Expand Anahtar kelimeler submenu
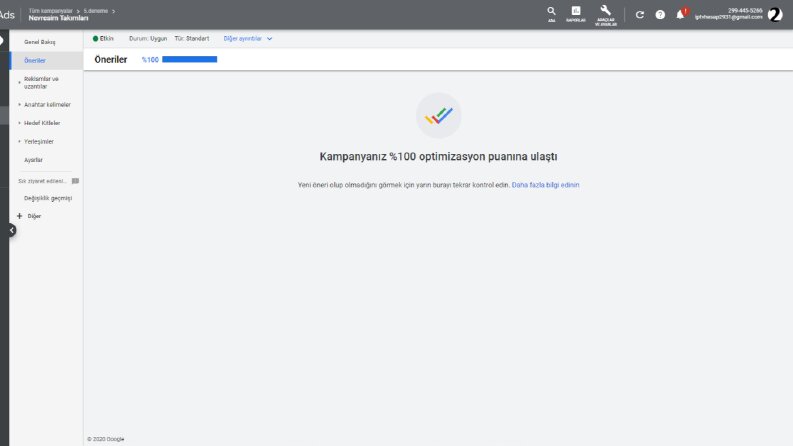This screenshot has height=446, width=793. coord(20,105)
